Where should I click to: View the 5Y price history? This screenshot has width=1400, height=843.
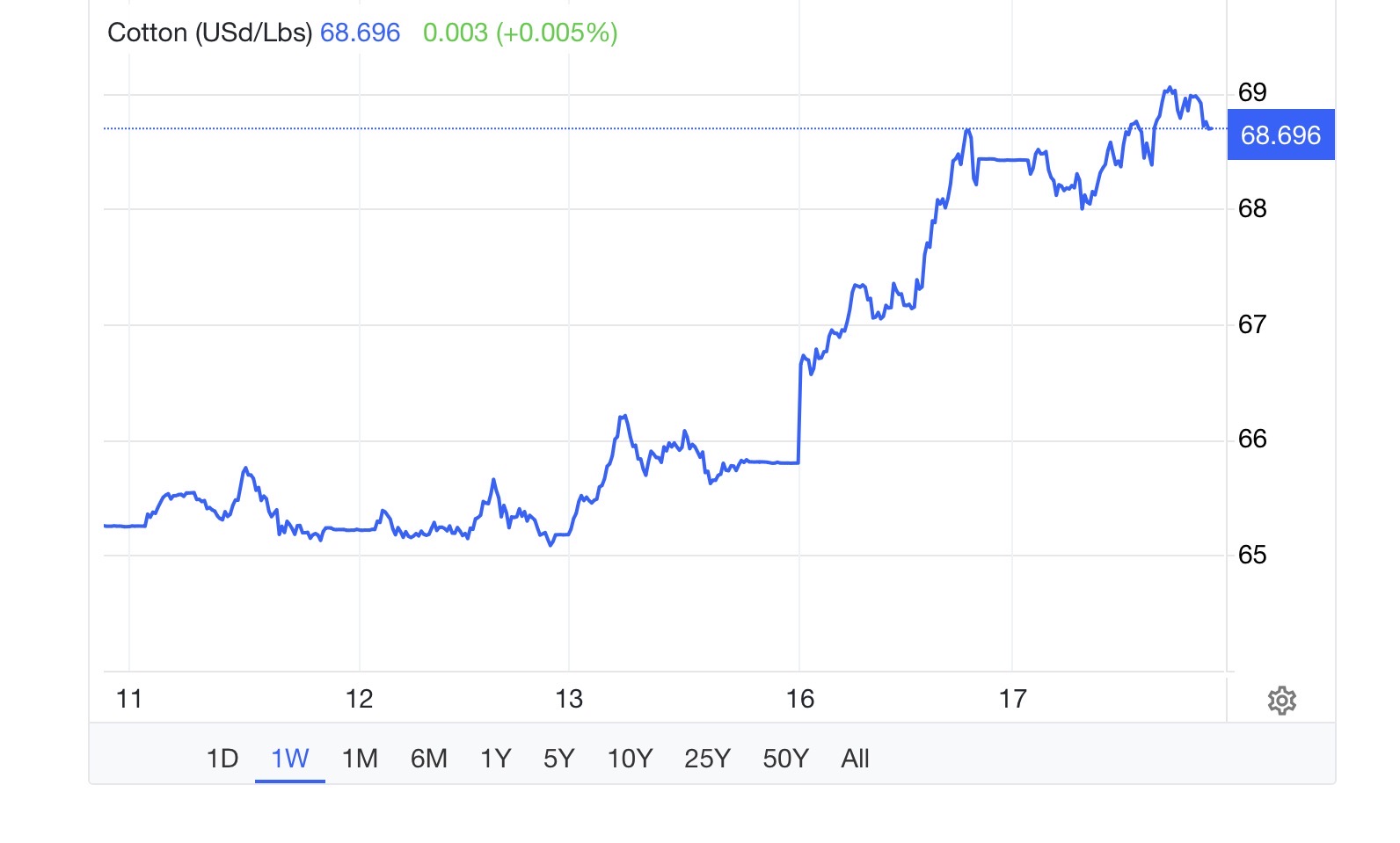(x=558, y=758)
